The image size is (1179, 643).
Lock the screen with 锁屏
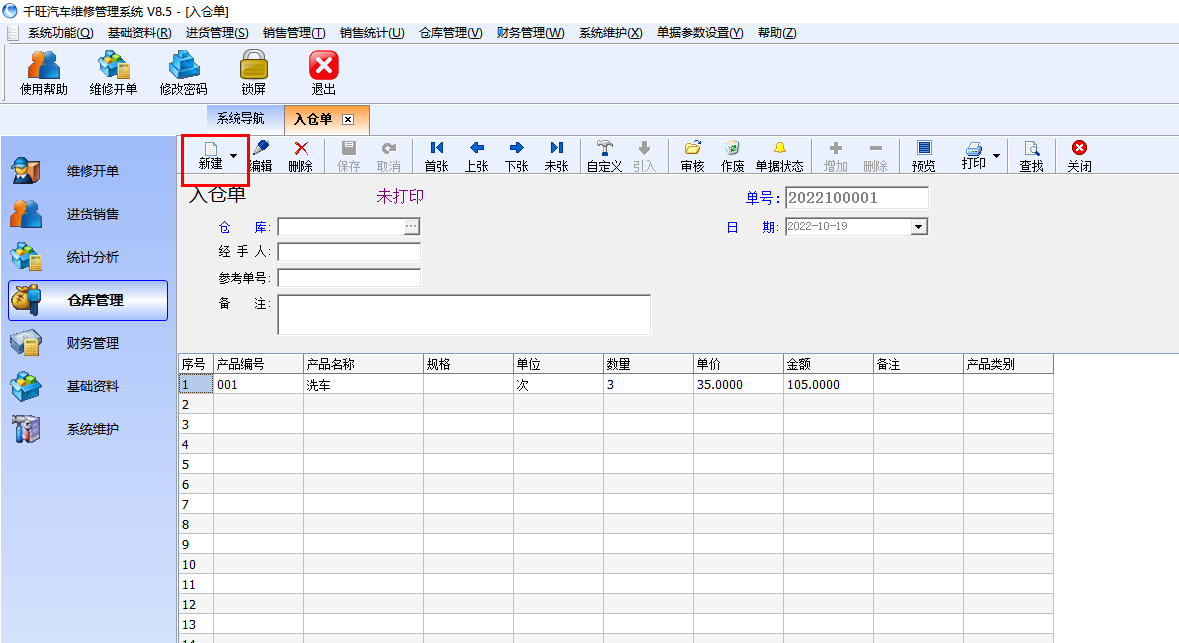(x=253, y=73)
